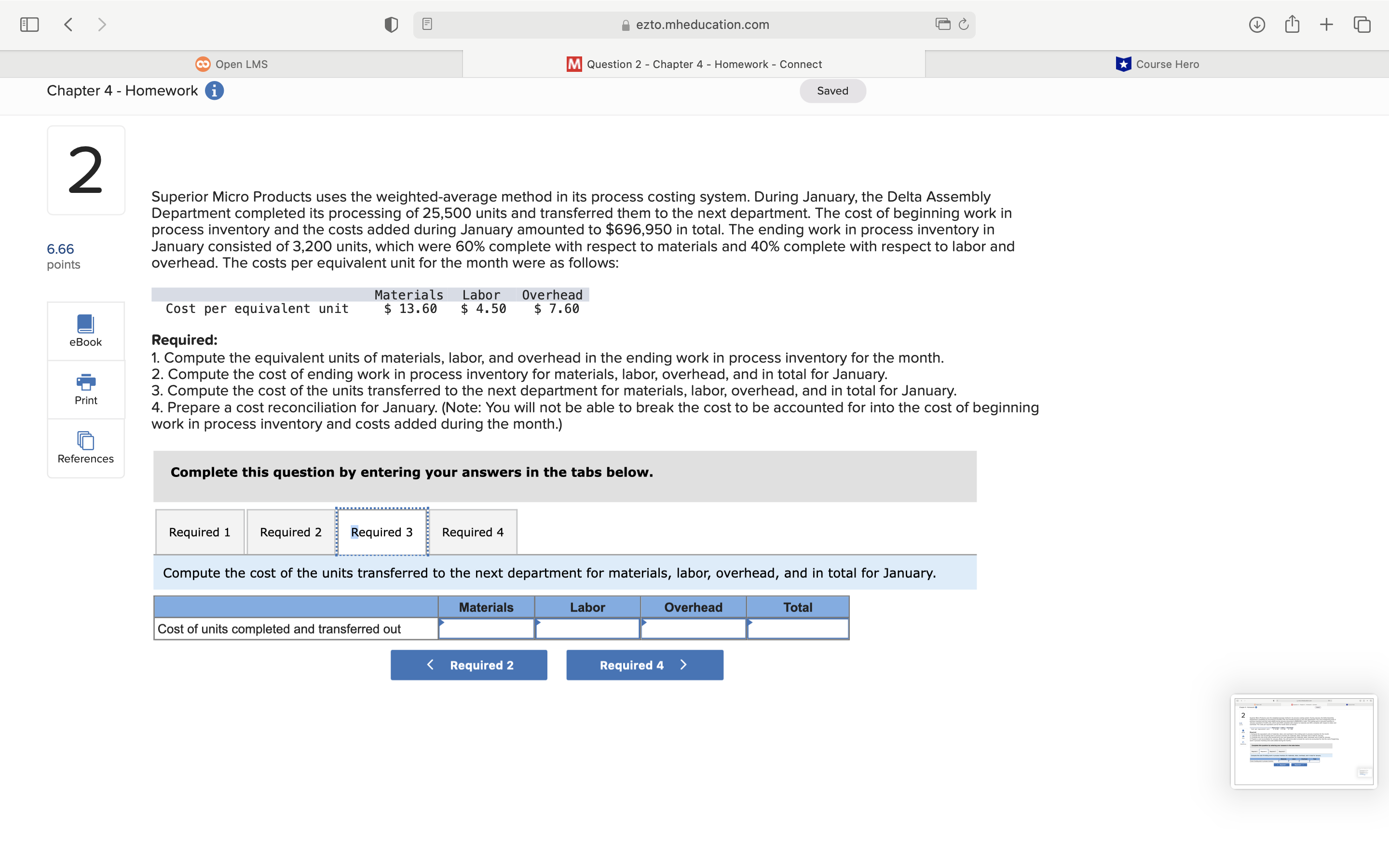Open a new browser tab
This screenshot has width=1389, height=868.
click(1326, 24)
